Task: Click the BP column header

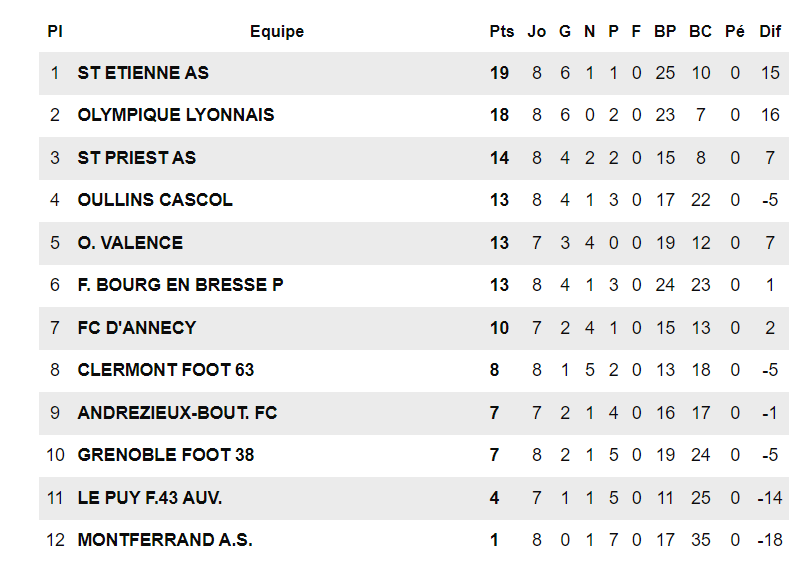Action: [665, 32]
